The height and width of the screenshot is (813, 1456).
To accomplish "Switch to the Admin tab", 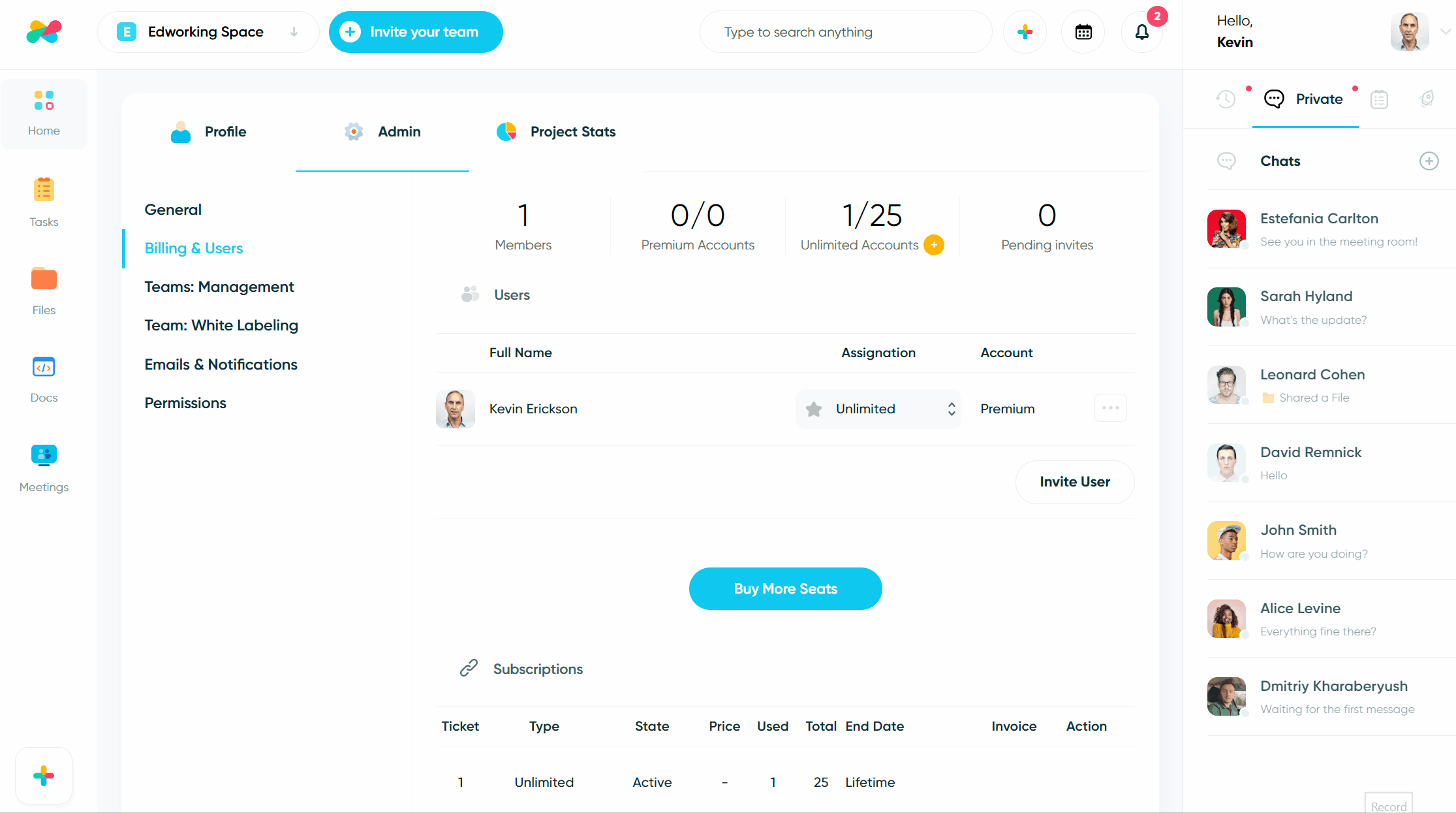I will point(382,132).
